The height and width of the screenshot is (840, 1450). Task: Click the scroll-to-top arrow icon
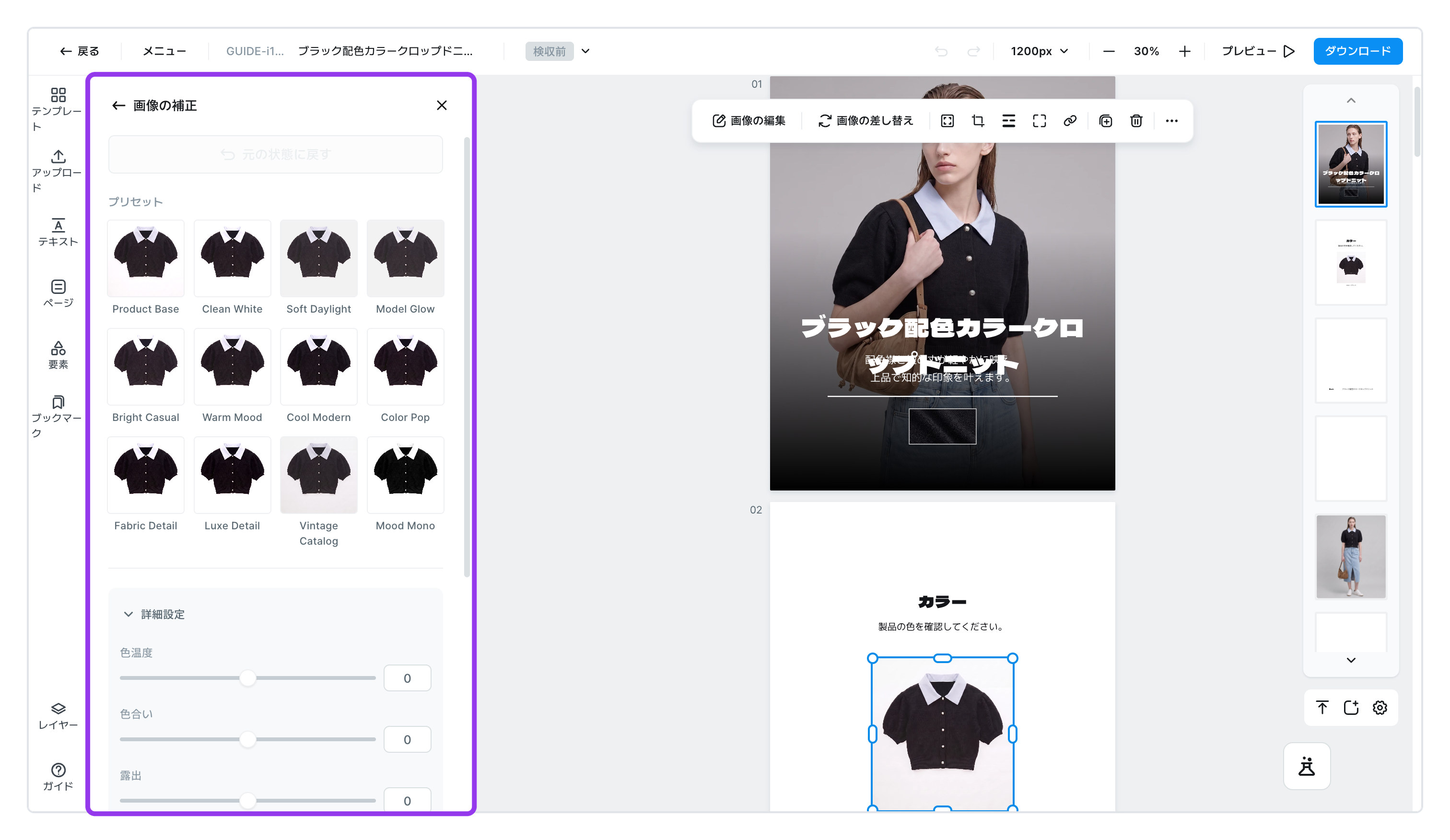click(x=1322, y=708)
